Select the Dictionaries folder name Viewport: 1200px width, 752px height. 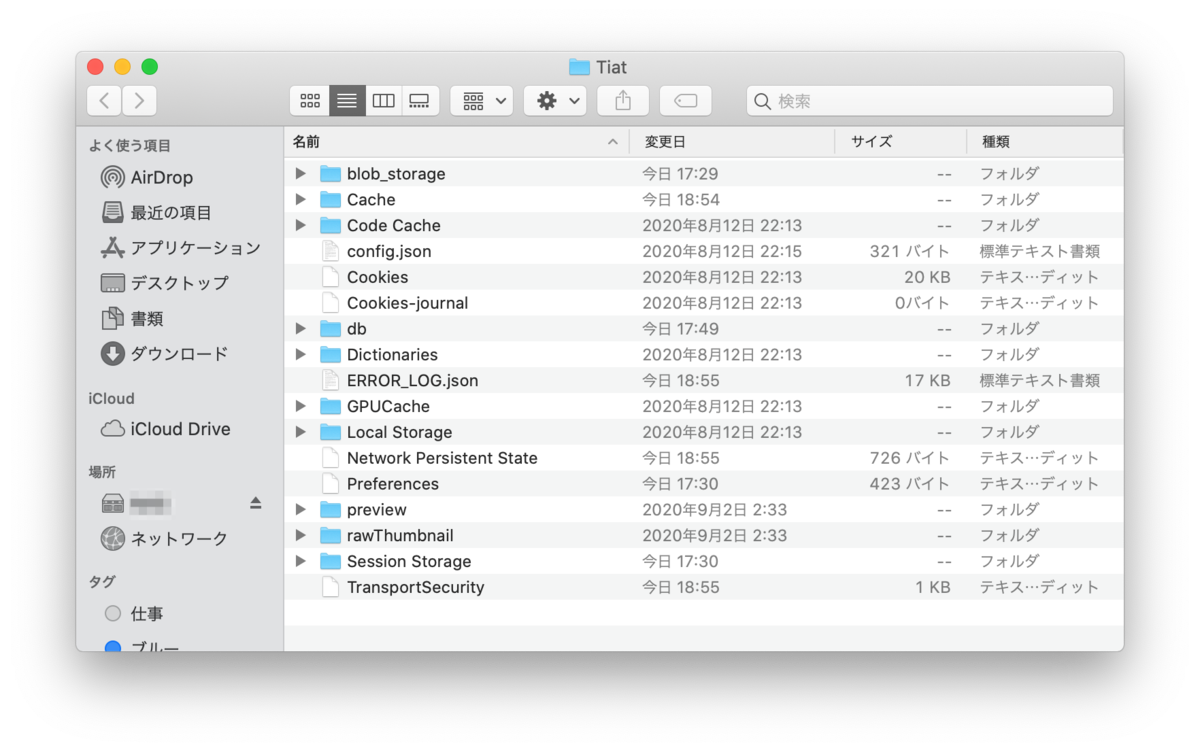click(x=392, y=355)
